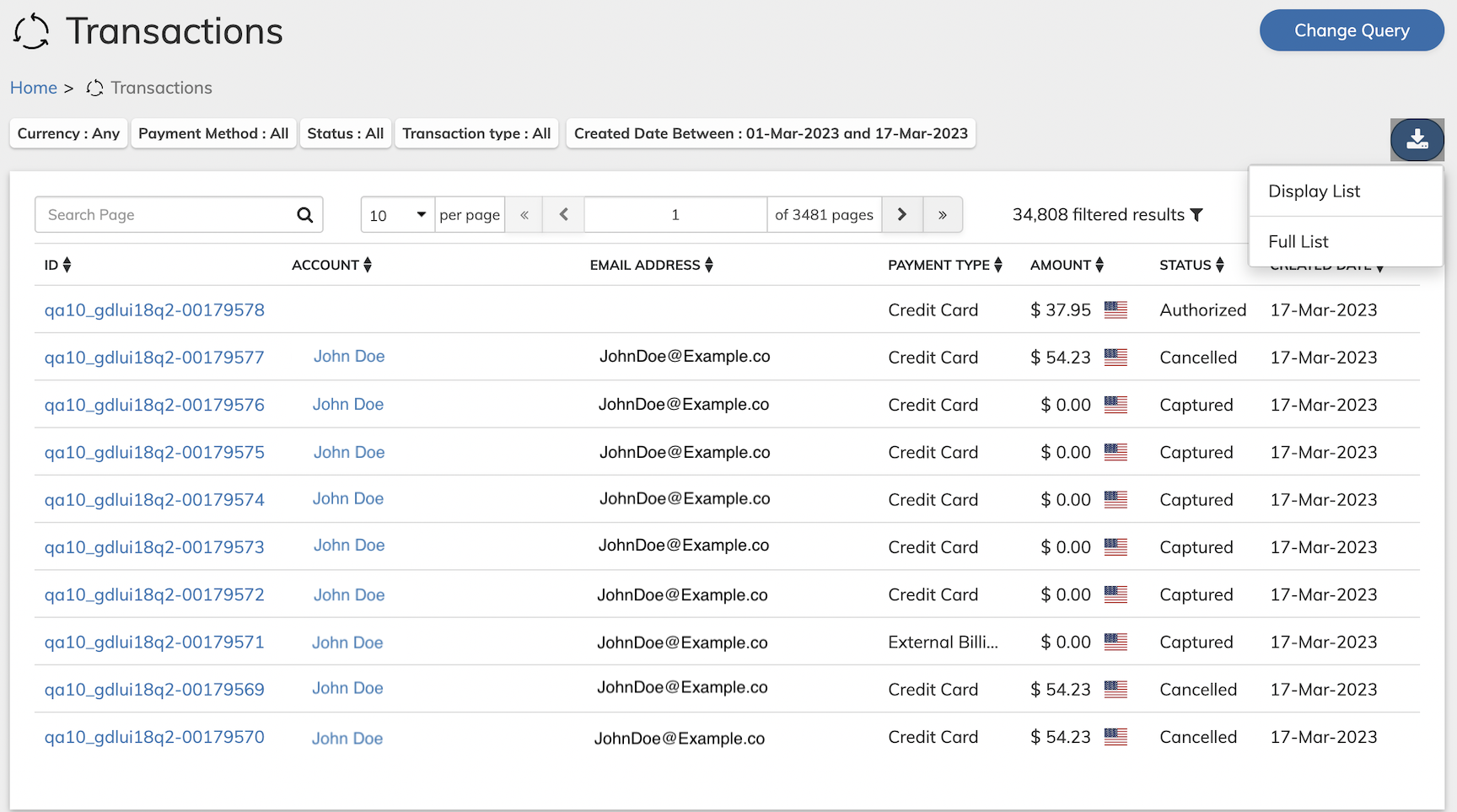
Task: Click of 3481 pages label
Action: pos(824,215)
